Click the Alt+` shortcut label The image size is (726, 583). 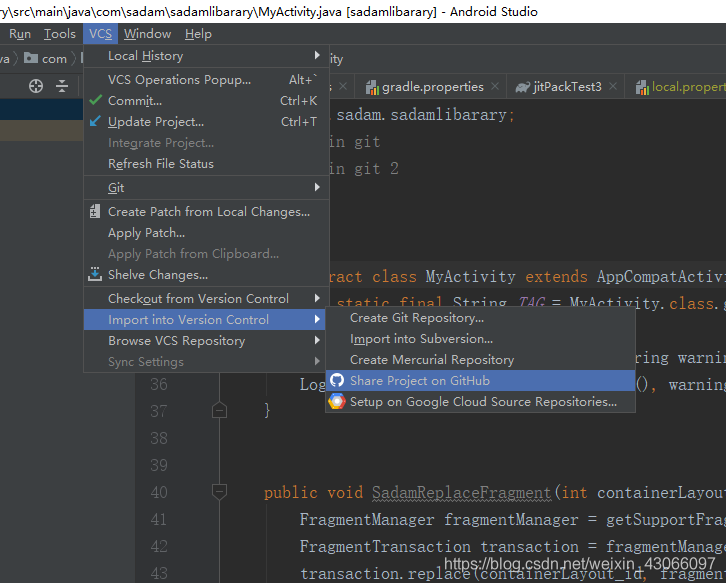(303, 80)
